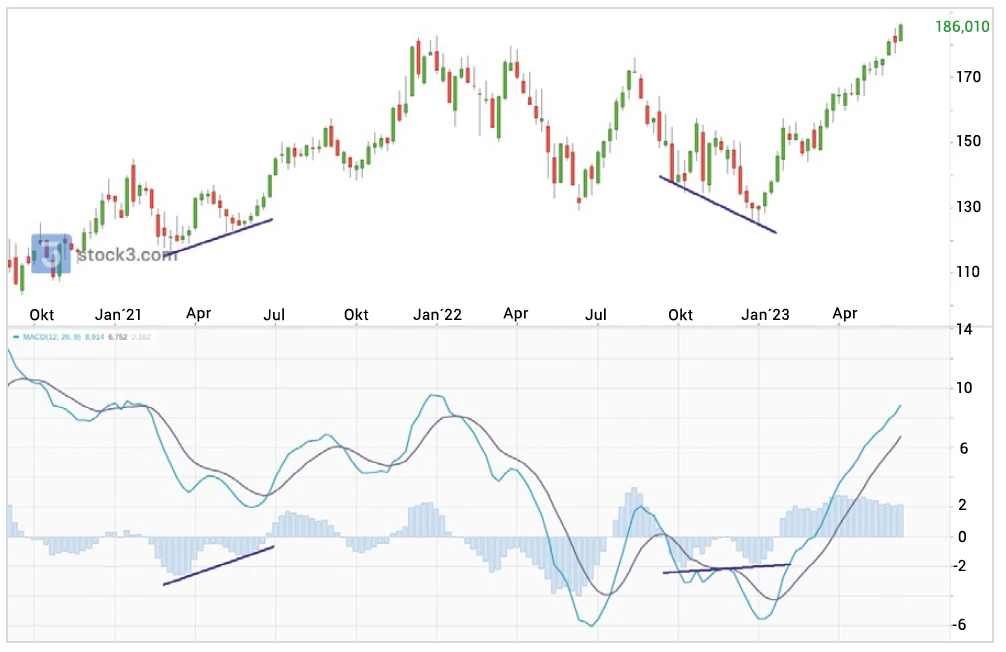
Task: Click the MACD value 10 axis label
Action: pos(964,388)
